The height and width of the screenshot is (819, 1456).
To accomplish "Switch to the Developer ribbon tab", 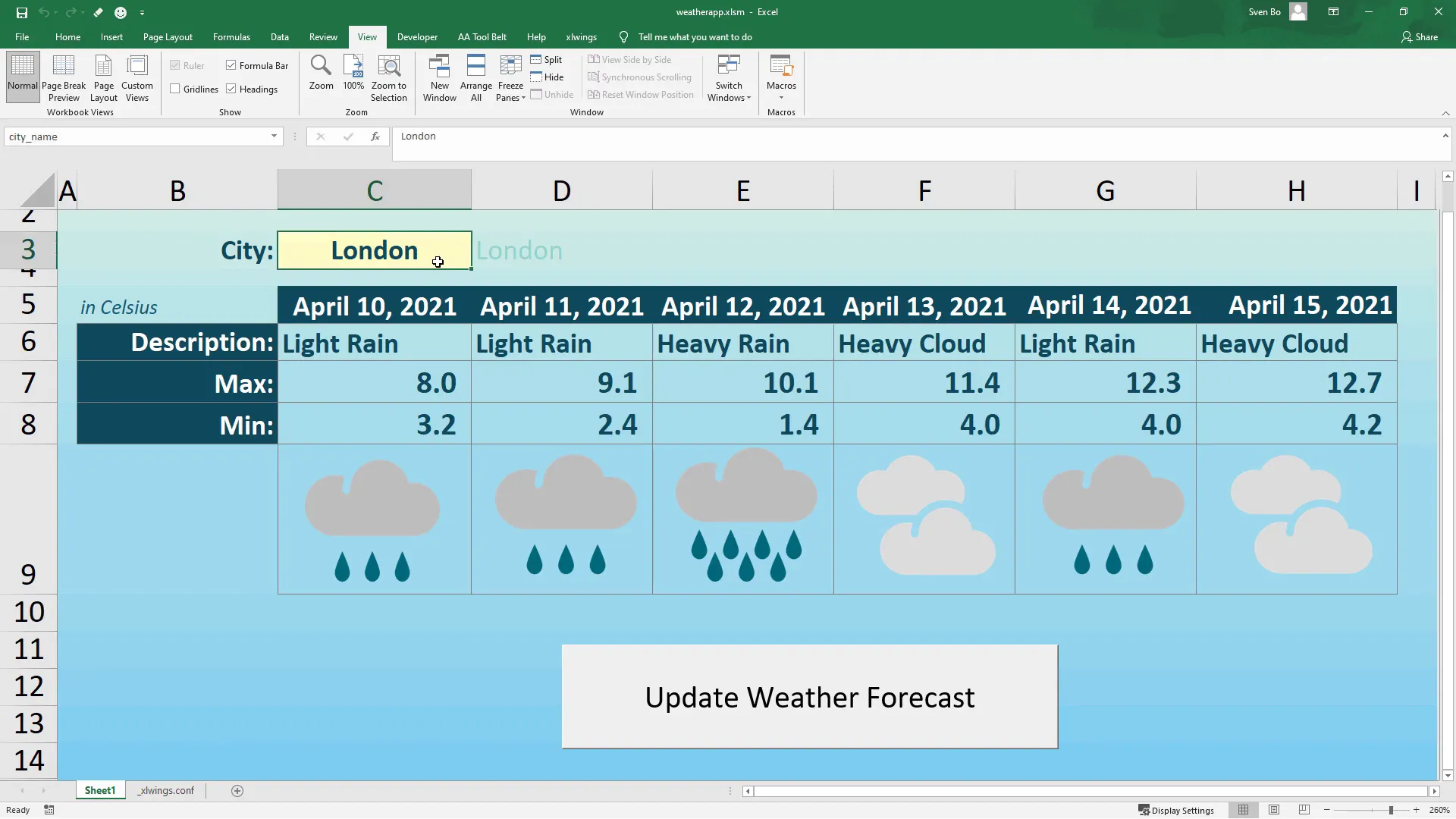I will (x=417, y=36).
